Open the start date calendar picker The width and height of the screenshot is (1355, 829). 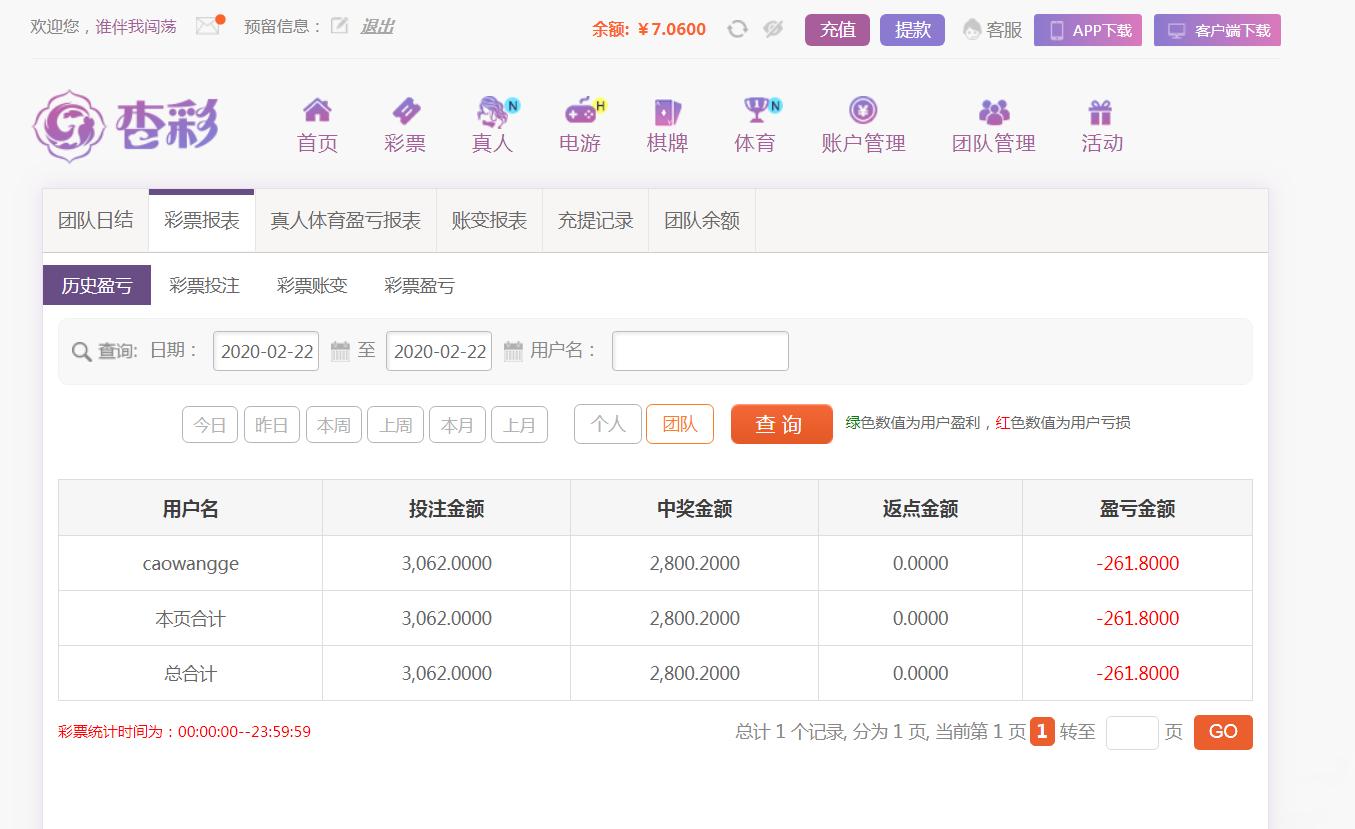340,351
